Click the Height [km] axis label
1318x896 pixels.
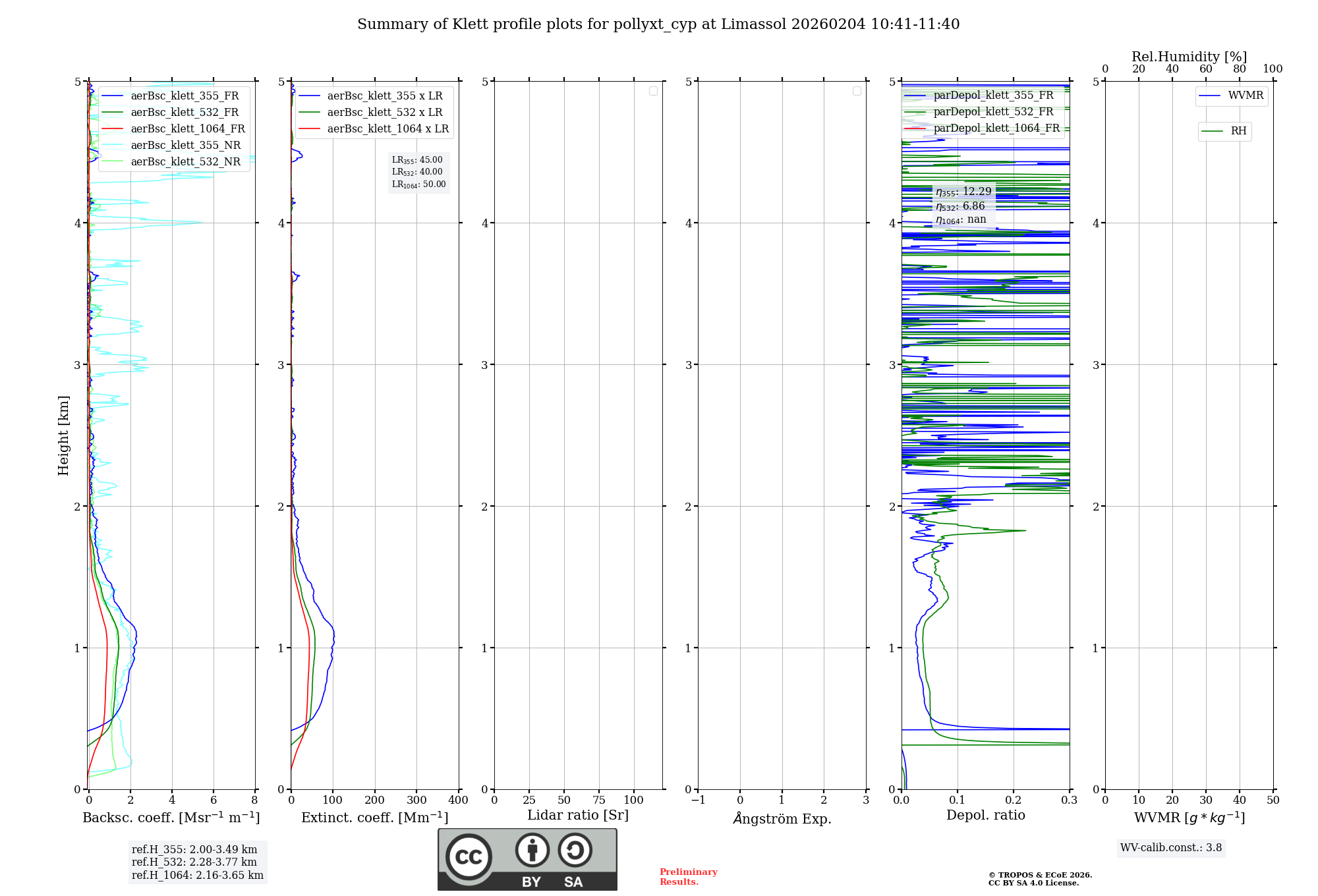point(63,435)
